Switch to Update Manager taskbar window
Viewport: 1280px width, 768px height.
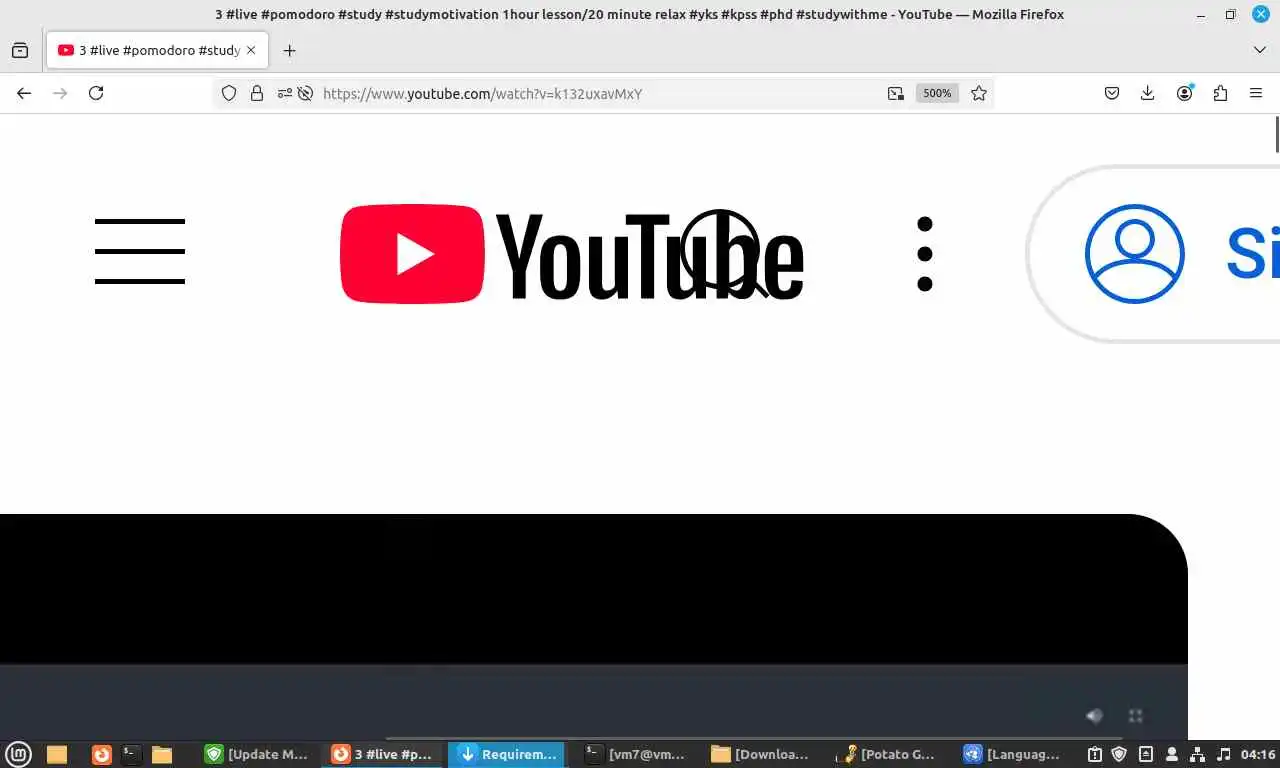coord(257,754)
